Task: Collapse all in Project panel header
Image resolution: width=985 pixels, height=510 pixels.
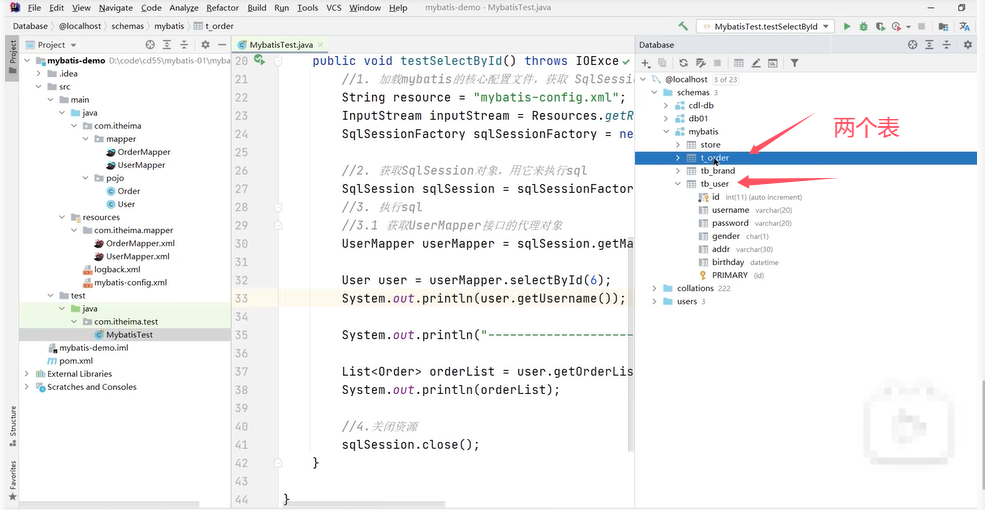Action: pos(184,45)
